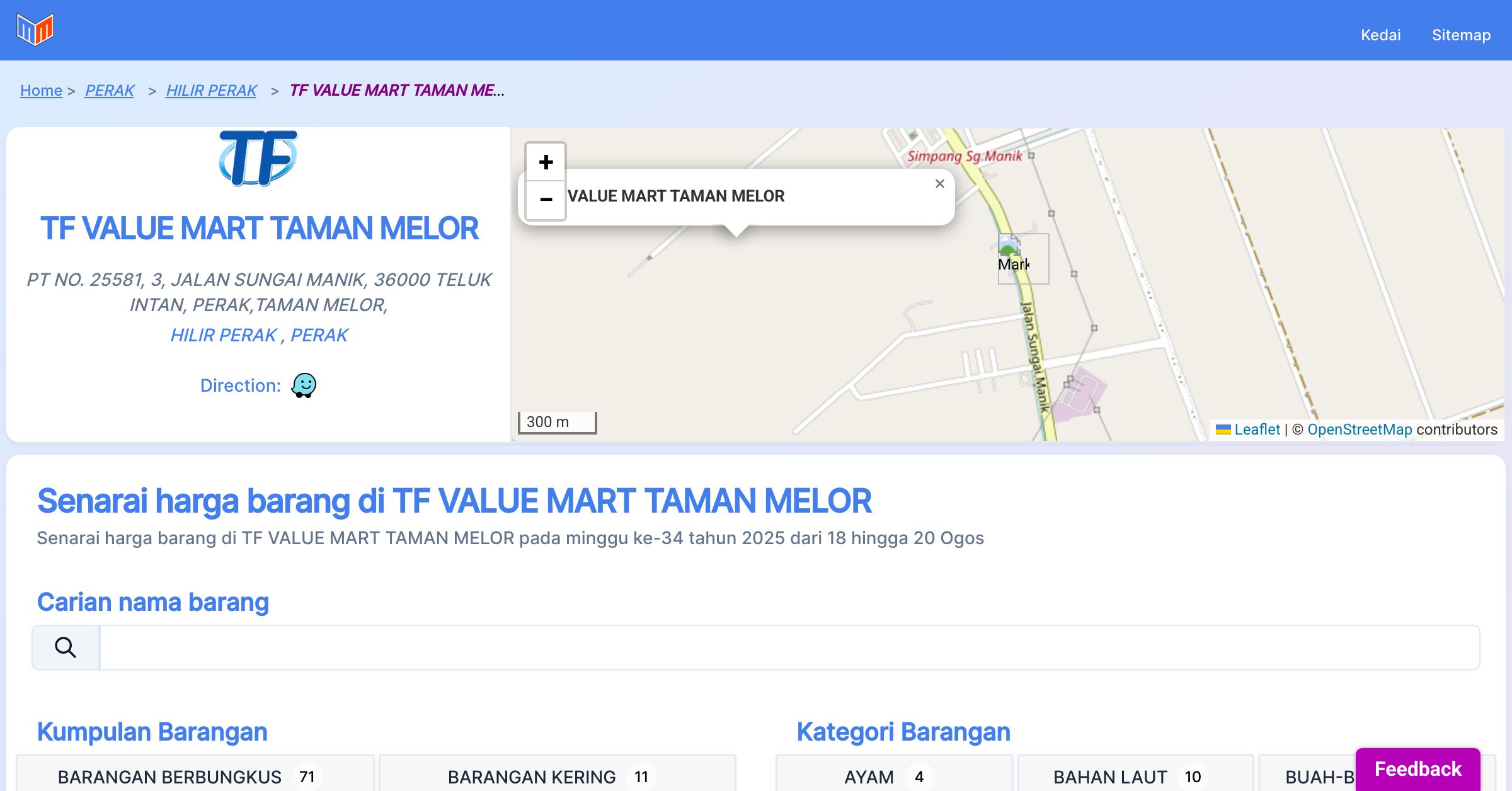Open the Feedback button
Screen dimensions: 1512x791
tap(1417, 769)
